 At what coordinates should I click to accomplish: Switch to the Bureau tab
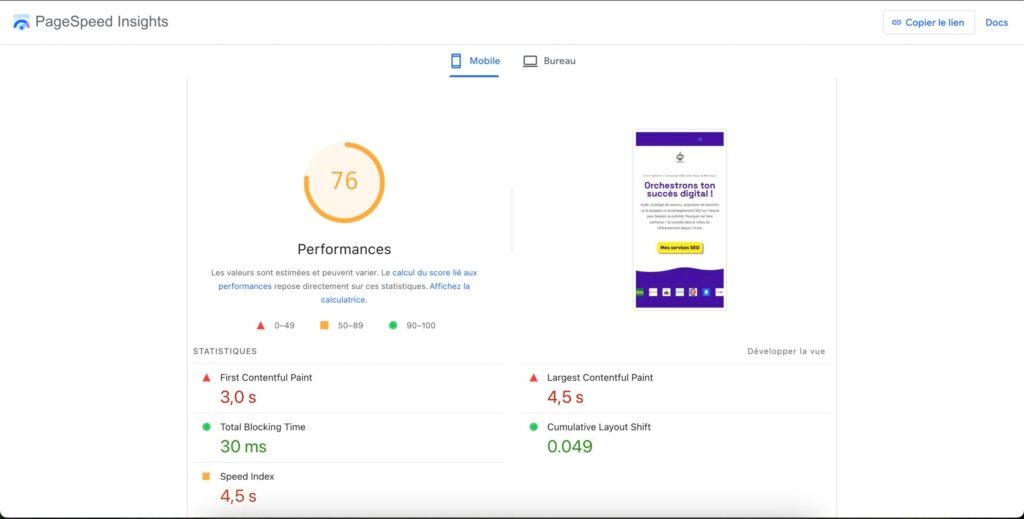click(549, 61)
